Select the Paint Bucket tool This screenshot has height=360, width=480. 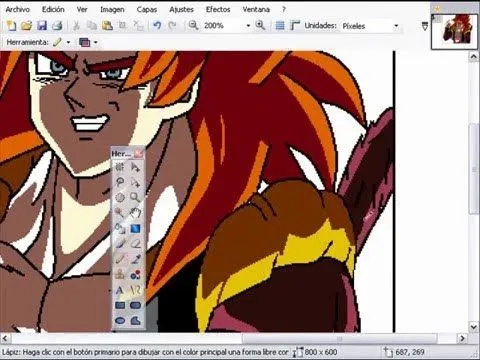[120, 228]
